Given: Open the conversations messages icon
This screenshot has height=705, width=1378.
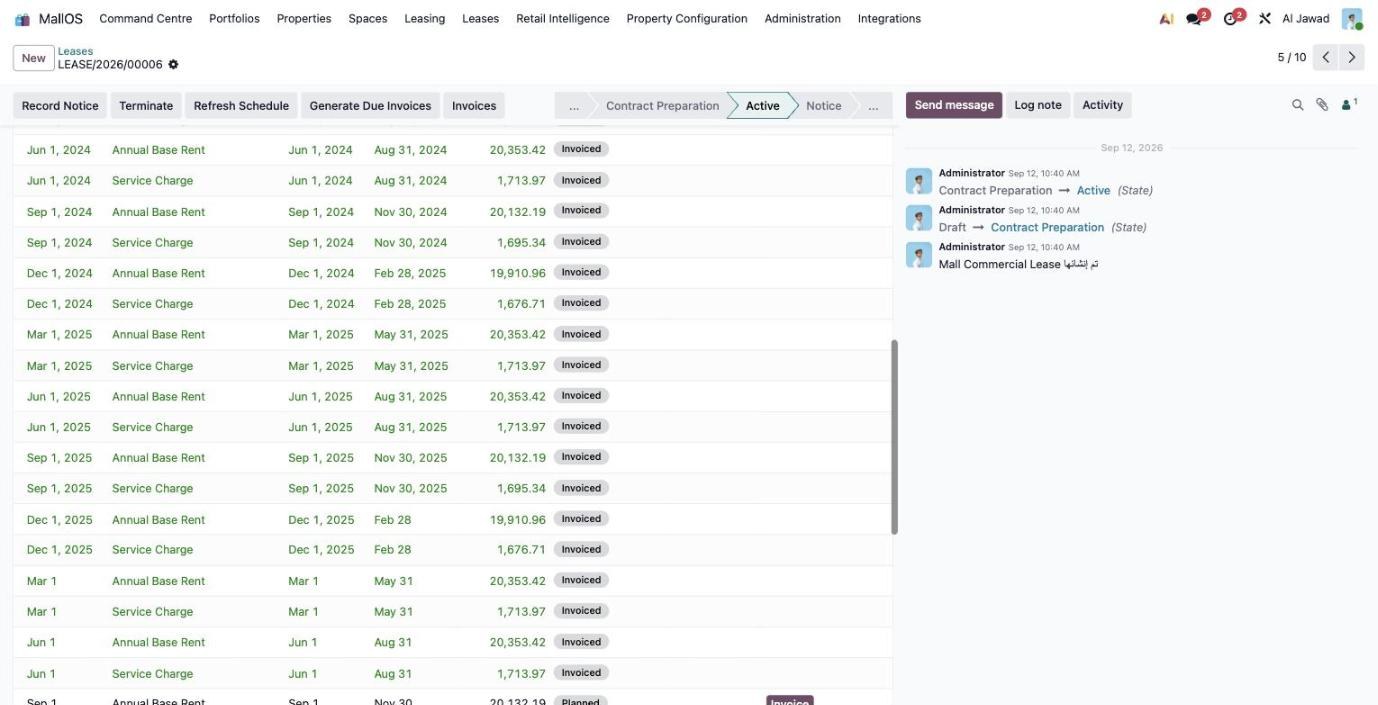Looking at the screenshot, I should point(1196,18).
